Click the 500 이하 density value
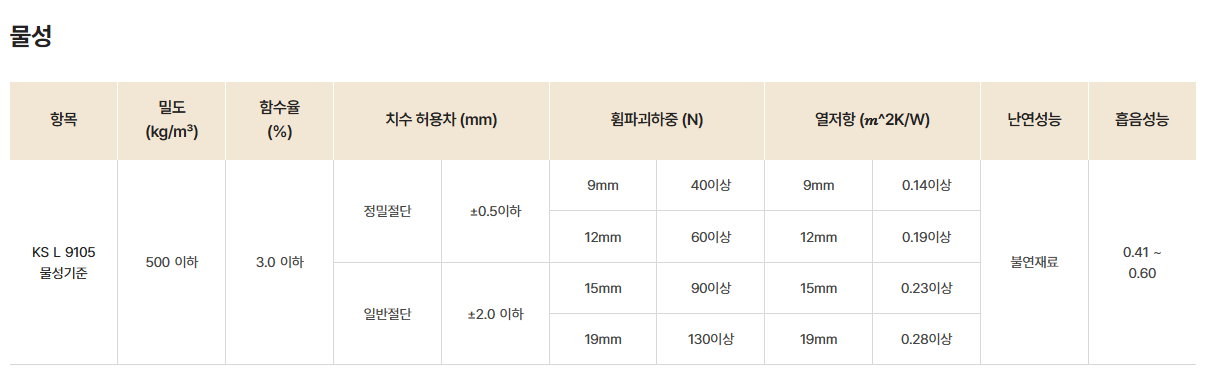The image size is (1215, 391). point(171,262)
